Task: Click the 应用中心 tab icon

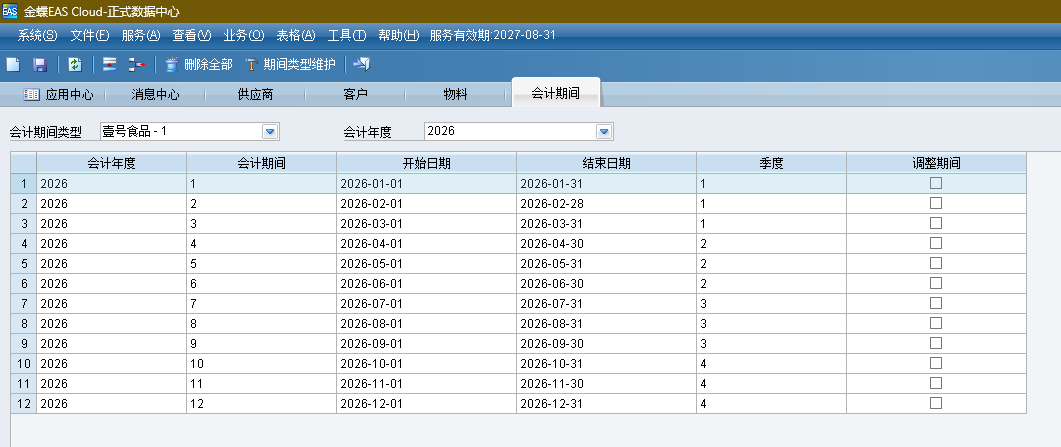Action: (31, 95)
